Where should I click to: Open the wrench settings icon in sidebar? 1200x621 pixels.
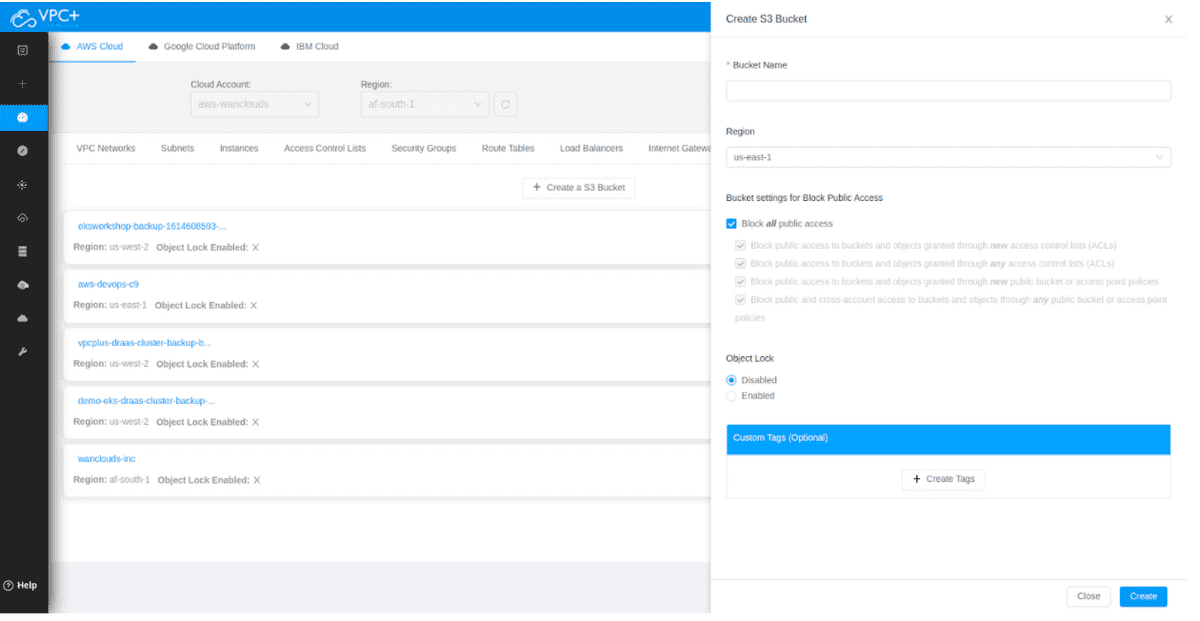click(x=22, y=352)
